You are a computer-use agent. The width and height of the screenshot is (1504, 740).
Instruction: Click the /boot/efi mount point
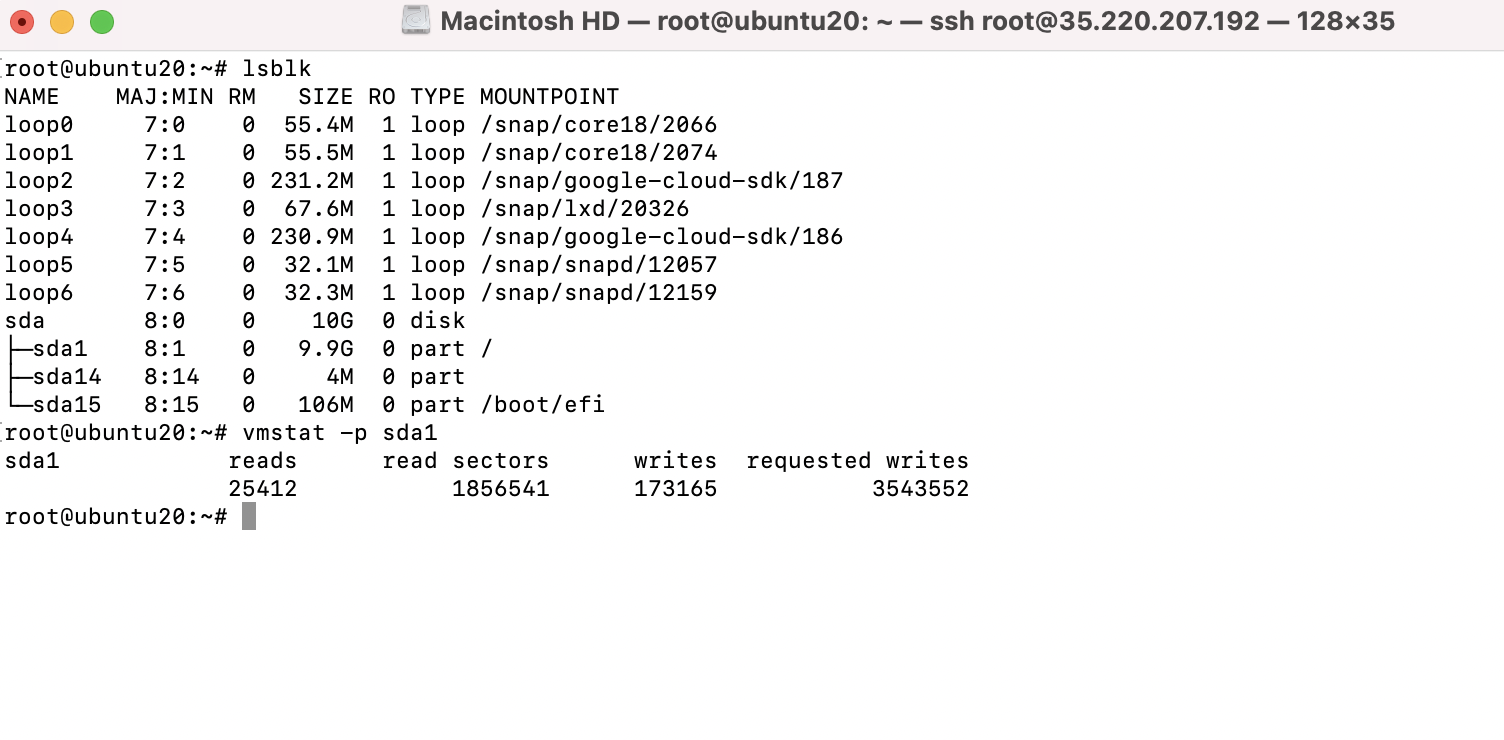(x=542, y=405)
